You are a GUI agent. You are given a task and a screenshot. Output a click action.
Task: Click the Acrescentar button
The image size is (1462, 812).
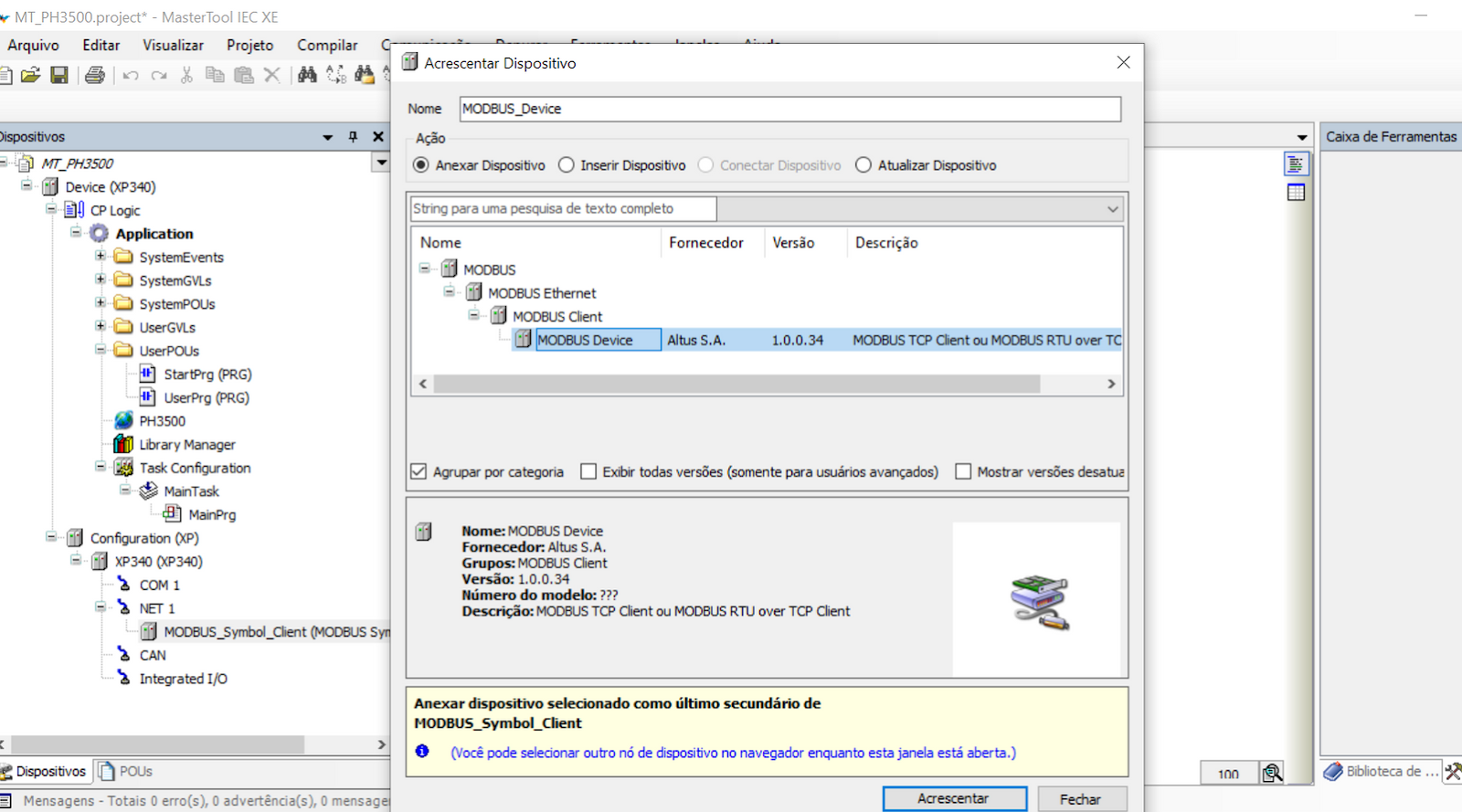(953, 798)
